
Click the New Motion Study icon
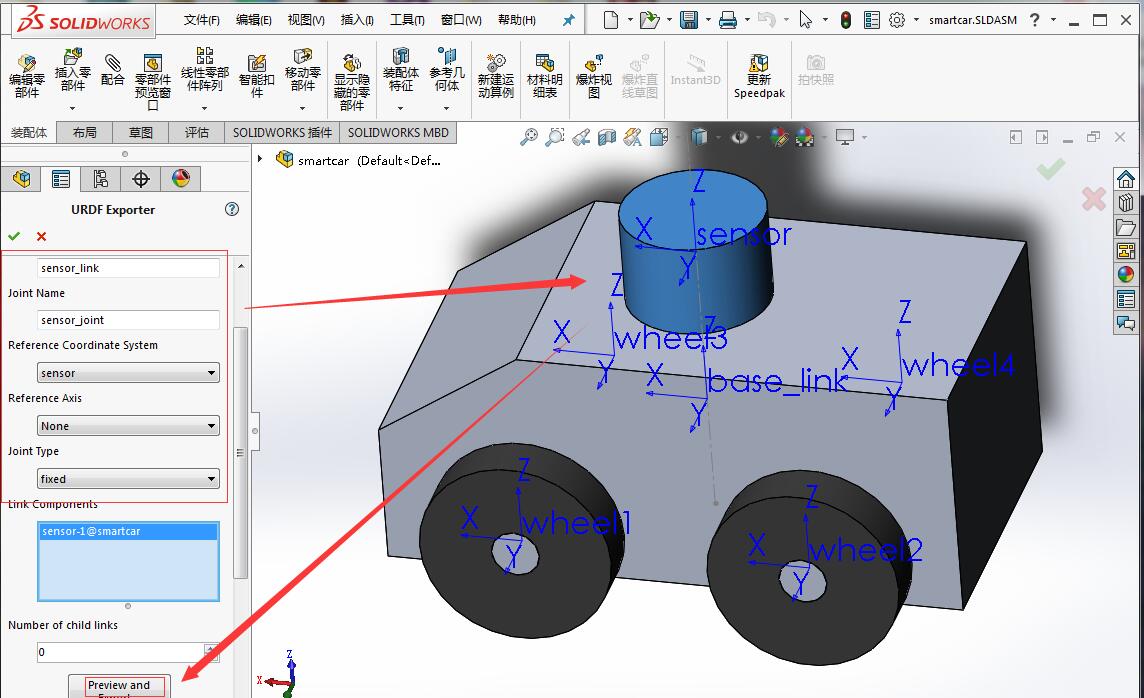496,62
